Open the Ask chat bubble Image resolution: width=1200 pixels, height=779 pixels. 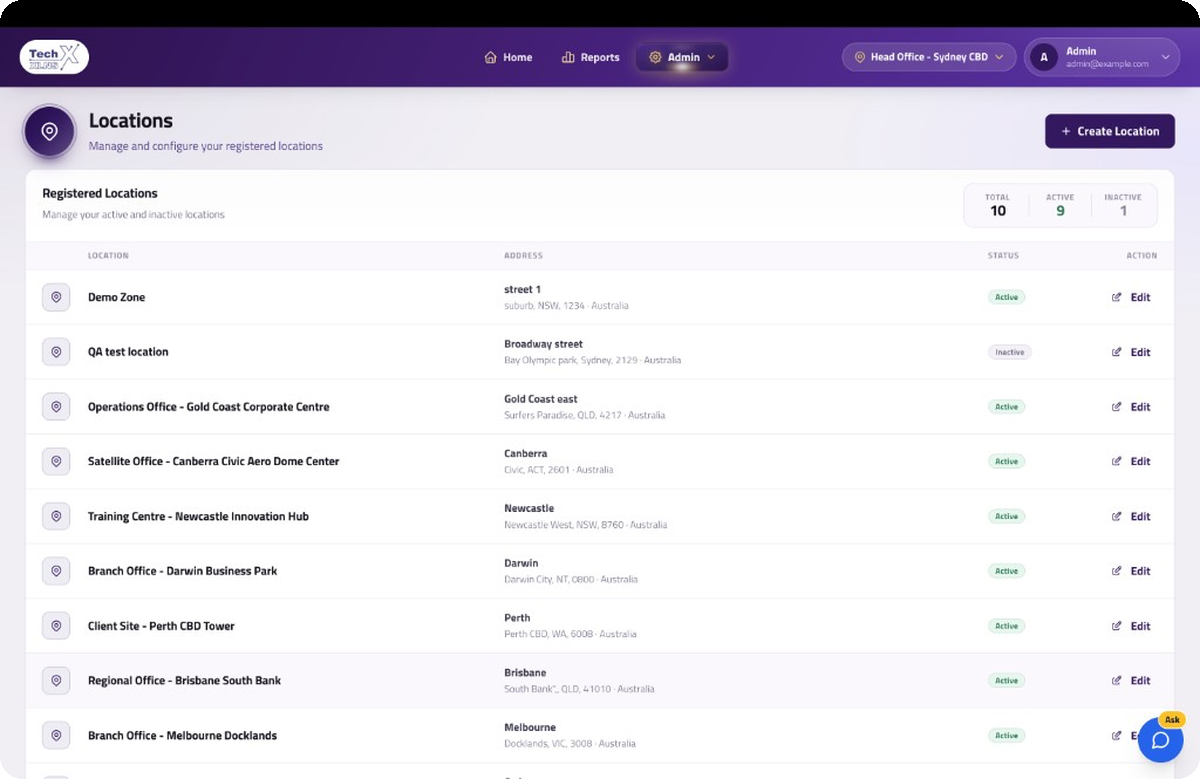[1160, 740]
